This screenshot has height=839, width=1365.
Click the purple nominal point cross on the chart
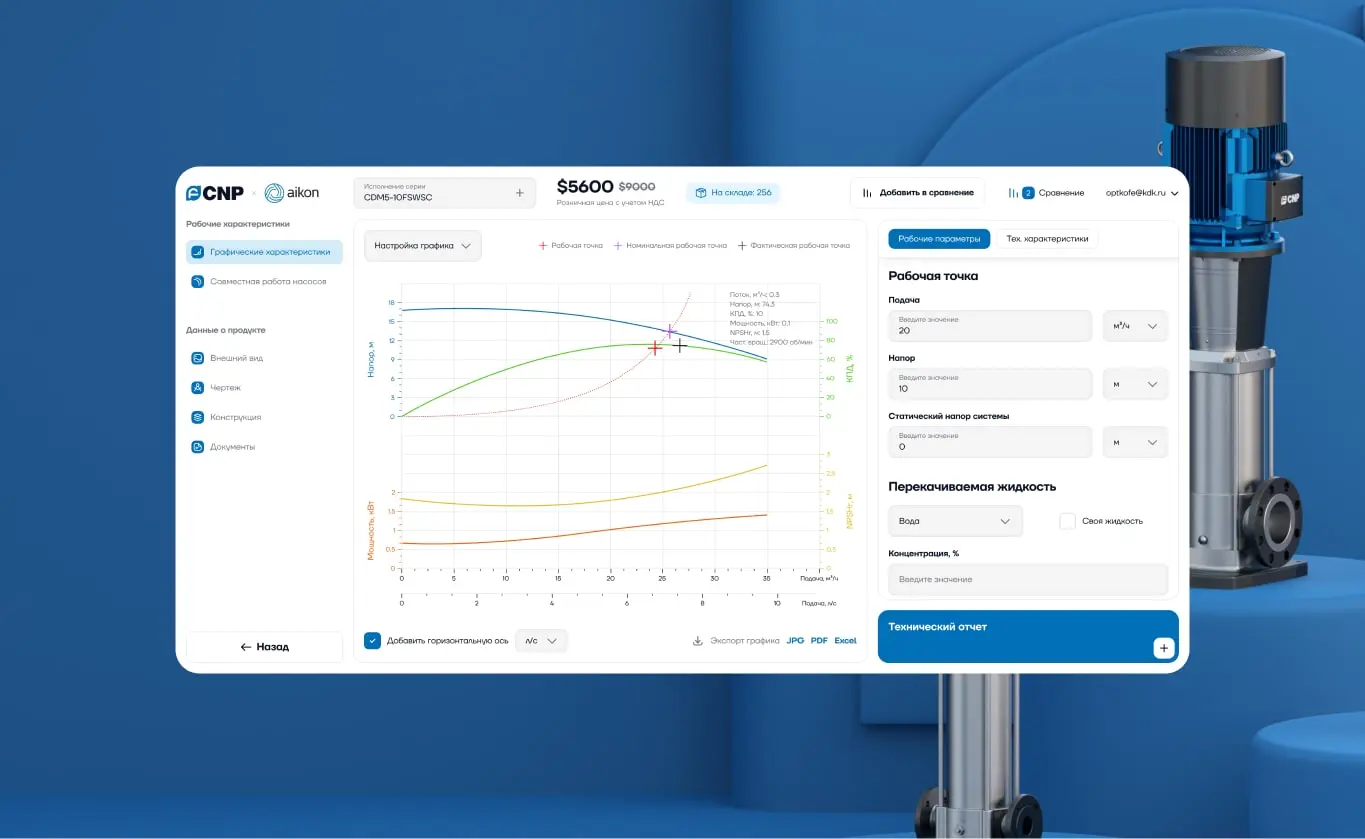click(x=670, y=331)
